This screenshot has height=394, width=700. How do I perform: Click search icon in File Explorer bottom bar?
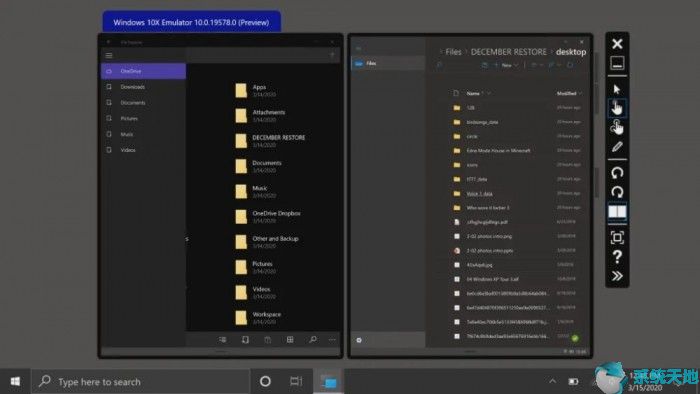[x=313, y=340]
